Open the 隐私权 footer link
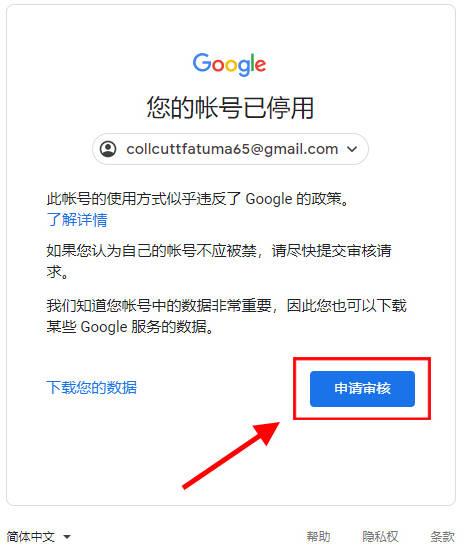 (x=380, y=536)
